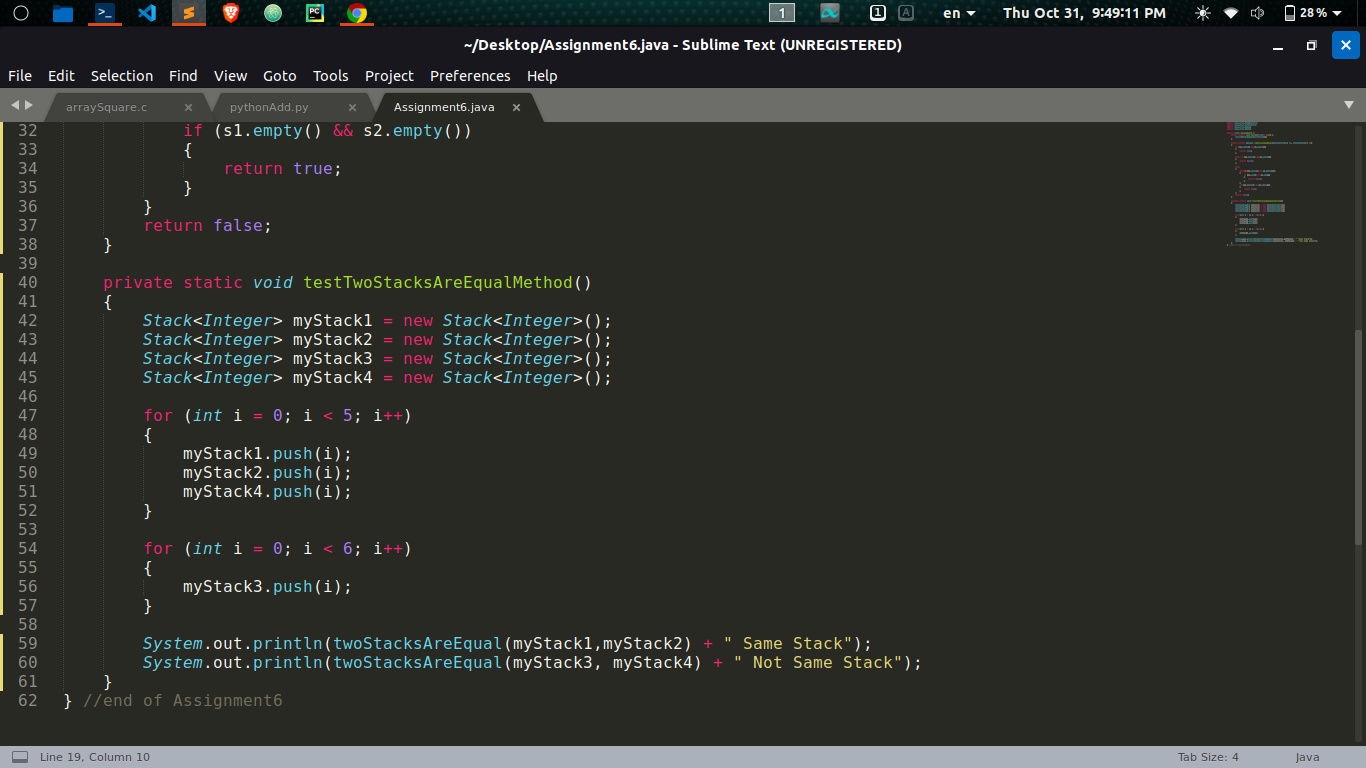The height and width of the screenshot is (768, 1366).
Task: Open the tab list dropdown arrow
Action: click(x=1348, y=105)
